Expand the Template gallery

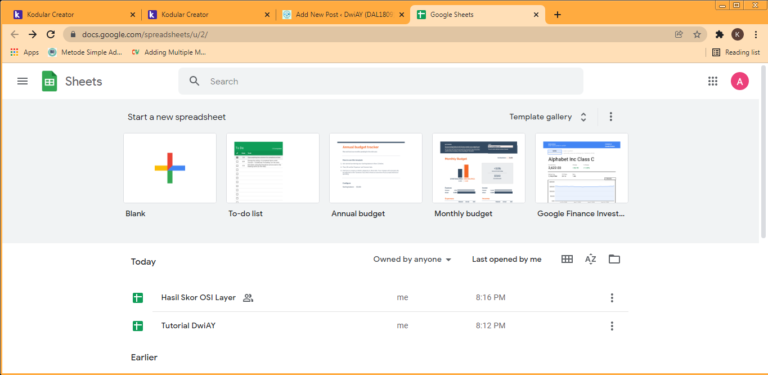[548, 117]
